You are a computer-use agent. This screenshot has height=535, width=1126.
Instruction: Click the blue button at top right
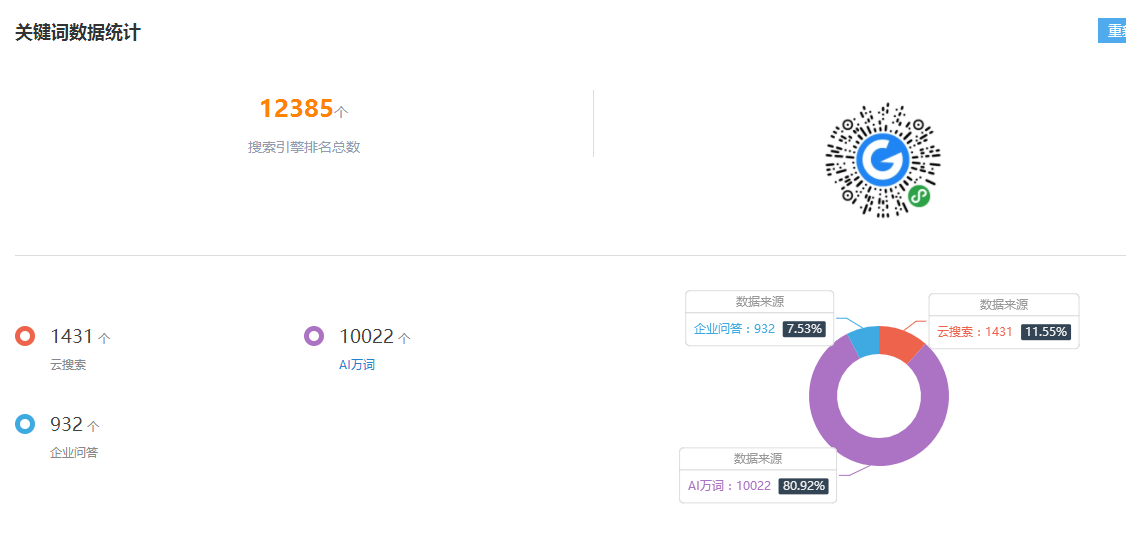pos(1112,31)
